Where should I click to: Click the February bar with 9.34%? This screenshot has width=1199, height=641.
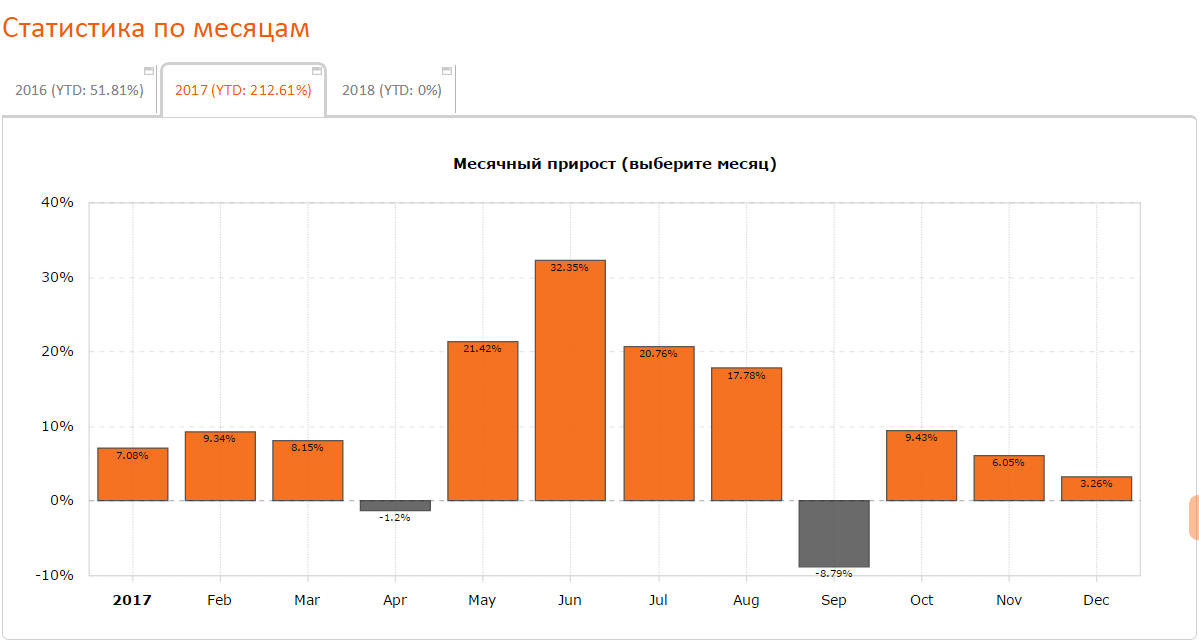[220, 467]
